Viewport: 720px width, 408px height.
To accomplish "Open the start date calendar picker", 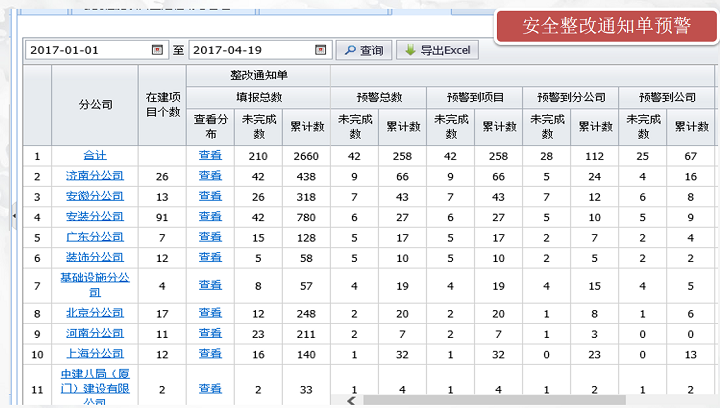I will (x=157, y=50).
